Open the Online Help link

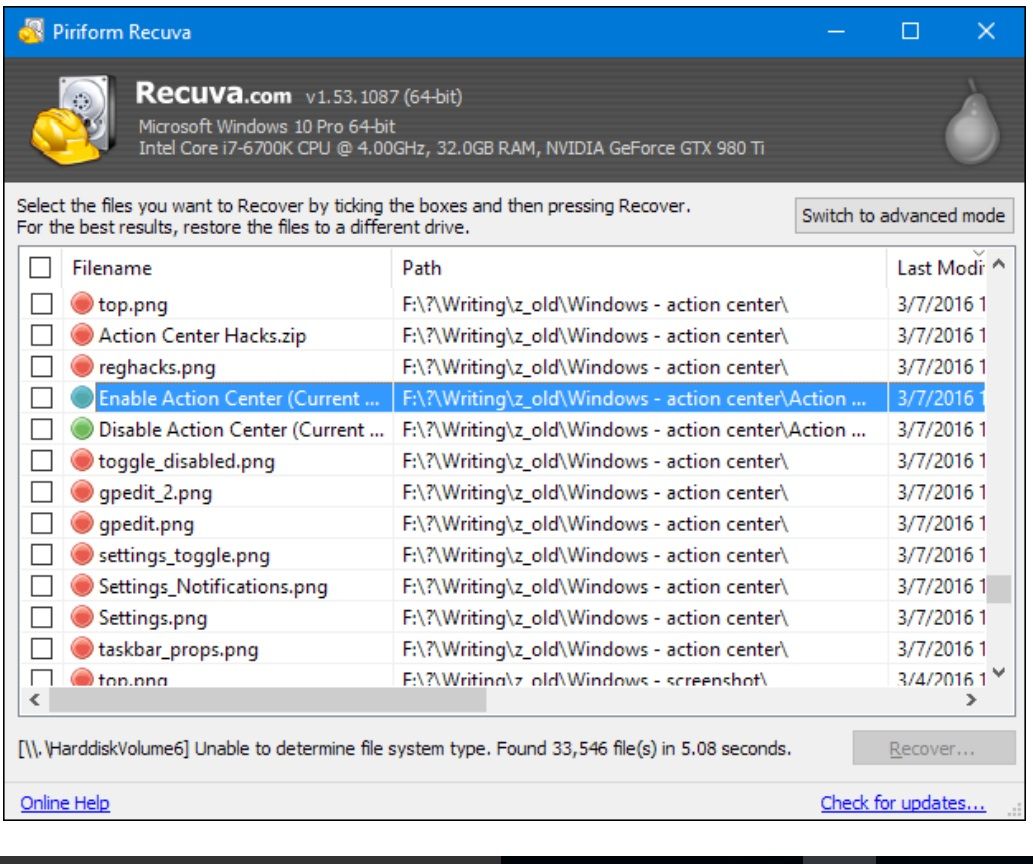(x=65, y=803)
